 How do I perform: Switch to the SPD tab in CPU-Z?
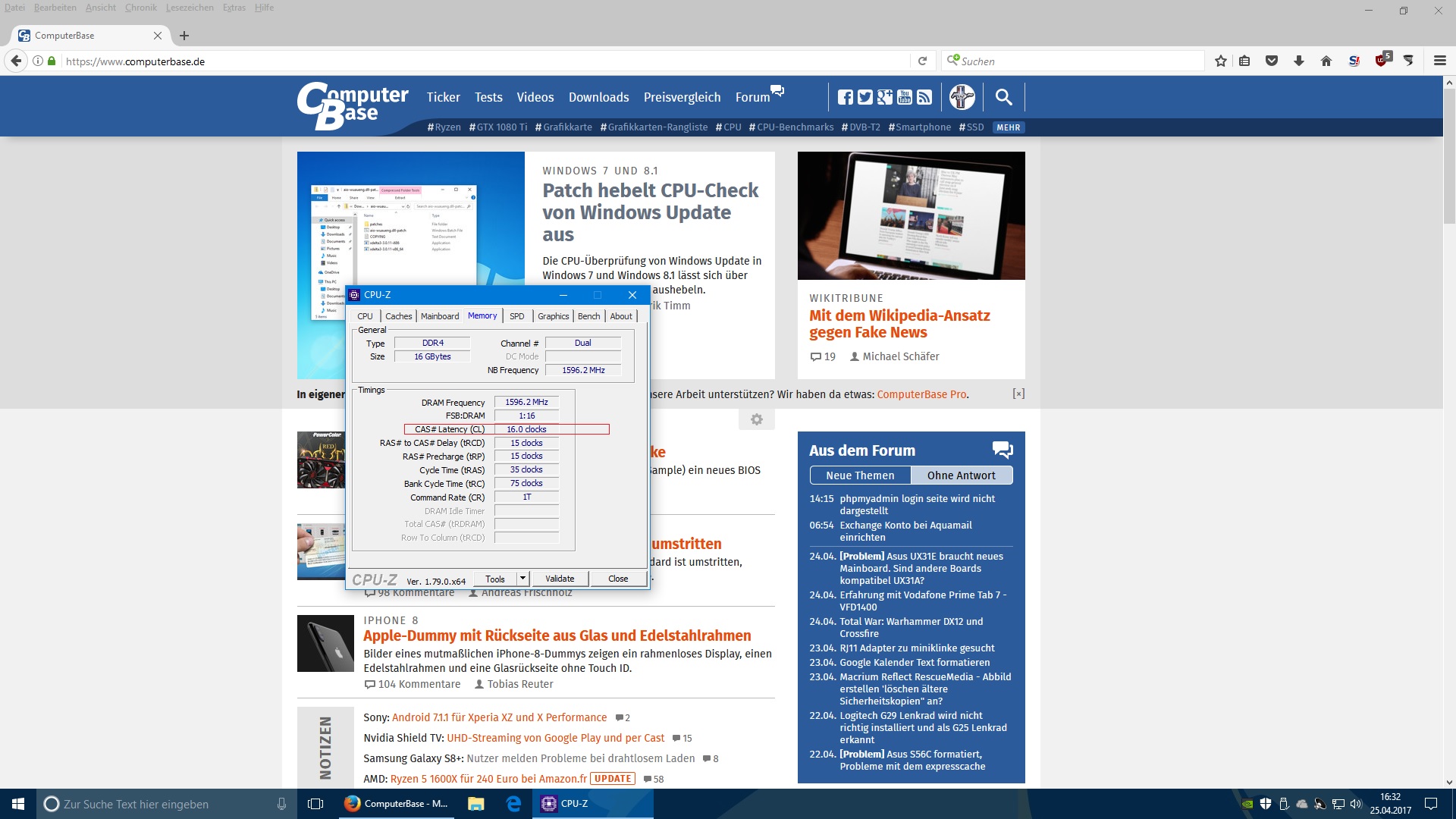pyautogui.click(x=516, y=316)
